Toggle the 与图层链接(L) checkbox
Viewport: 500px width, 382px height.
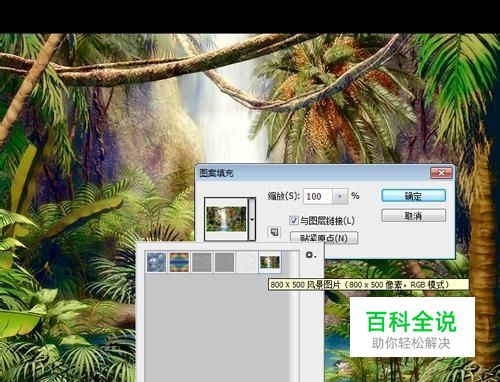(294, 220)
